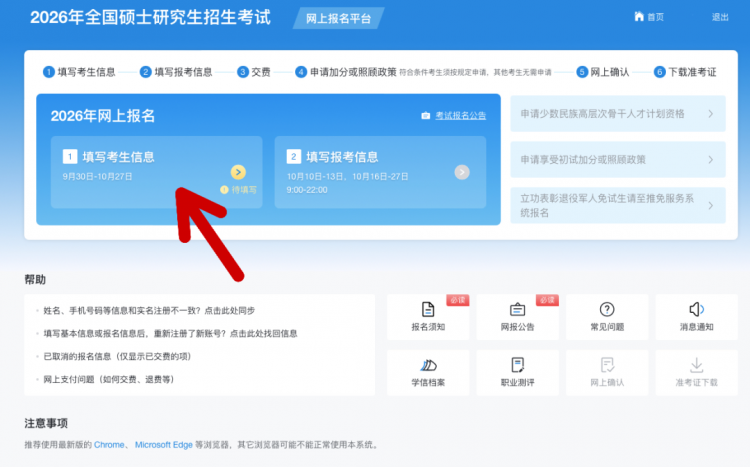Open the 职业测评 icon
750x467 pixels.
coord(517,365)
